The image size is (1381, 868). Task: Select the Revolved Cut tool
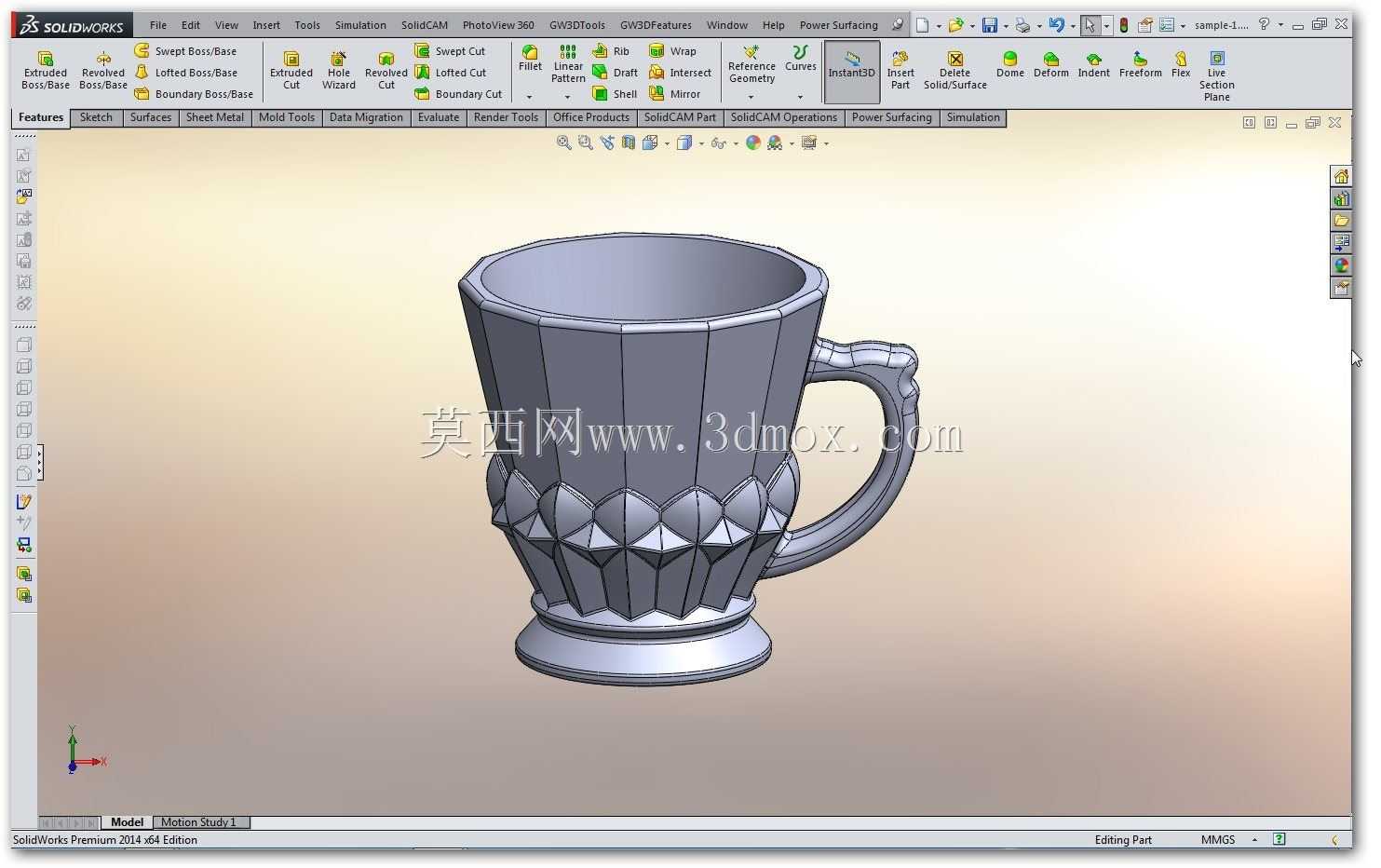click(386, 71)
